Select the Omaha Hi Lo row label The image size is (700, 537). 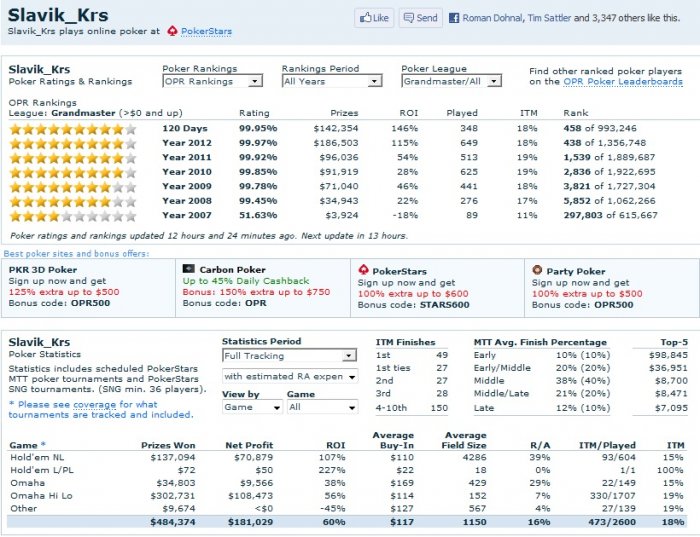[x=41, y=495]
